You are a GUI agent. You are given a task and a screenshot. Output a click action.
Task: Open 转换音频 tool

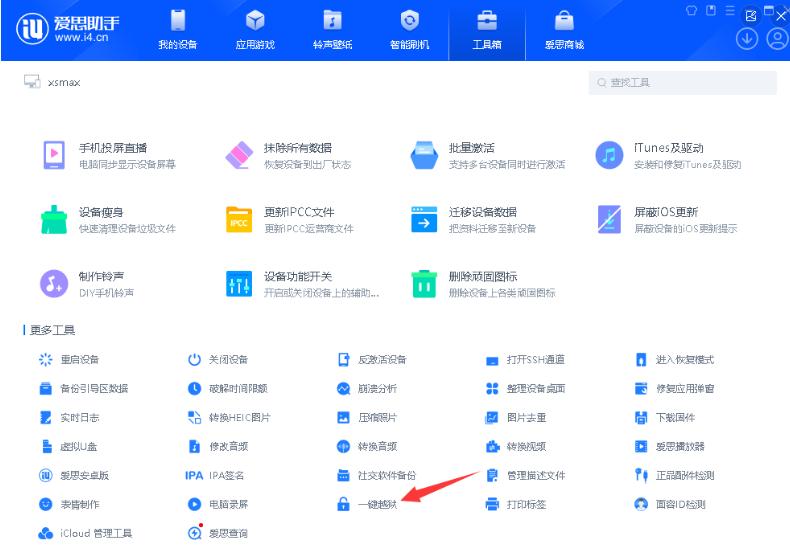(x=367, y=447)
